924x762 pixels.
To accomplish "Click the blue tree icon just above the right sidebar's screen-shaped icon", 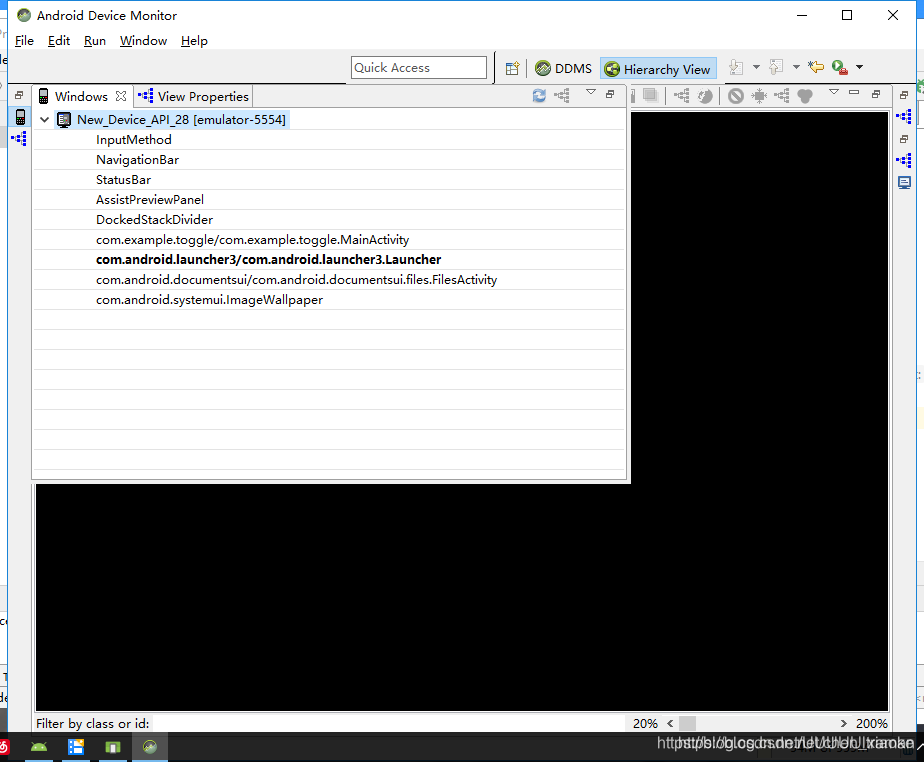I will 904,160.
